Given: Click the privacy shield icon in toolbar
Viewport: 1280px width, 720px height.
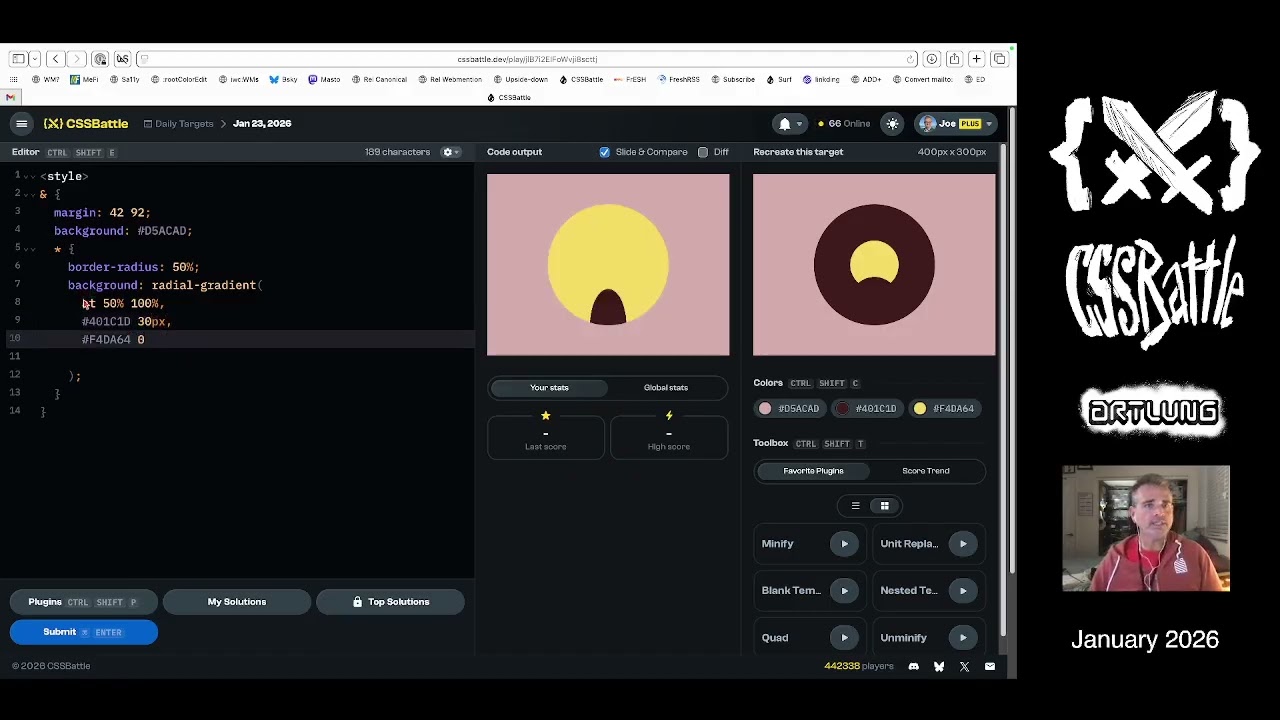Looking at the screenshot, I should pyautogui.click(x=100, y=59).
